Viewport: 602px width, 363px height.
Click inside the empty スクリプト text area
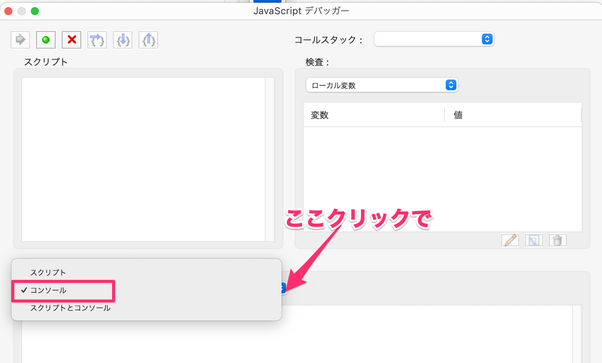point(143,159)
